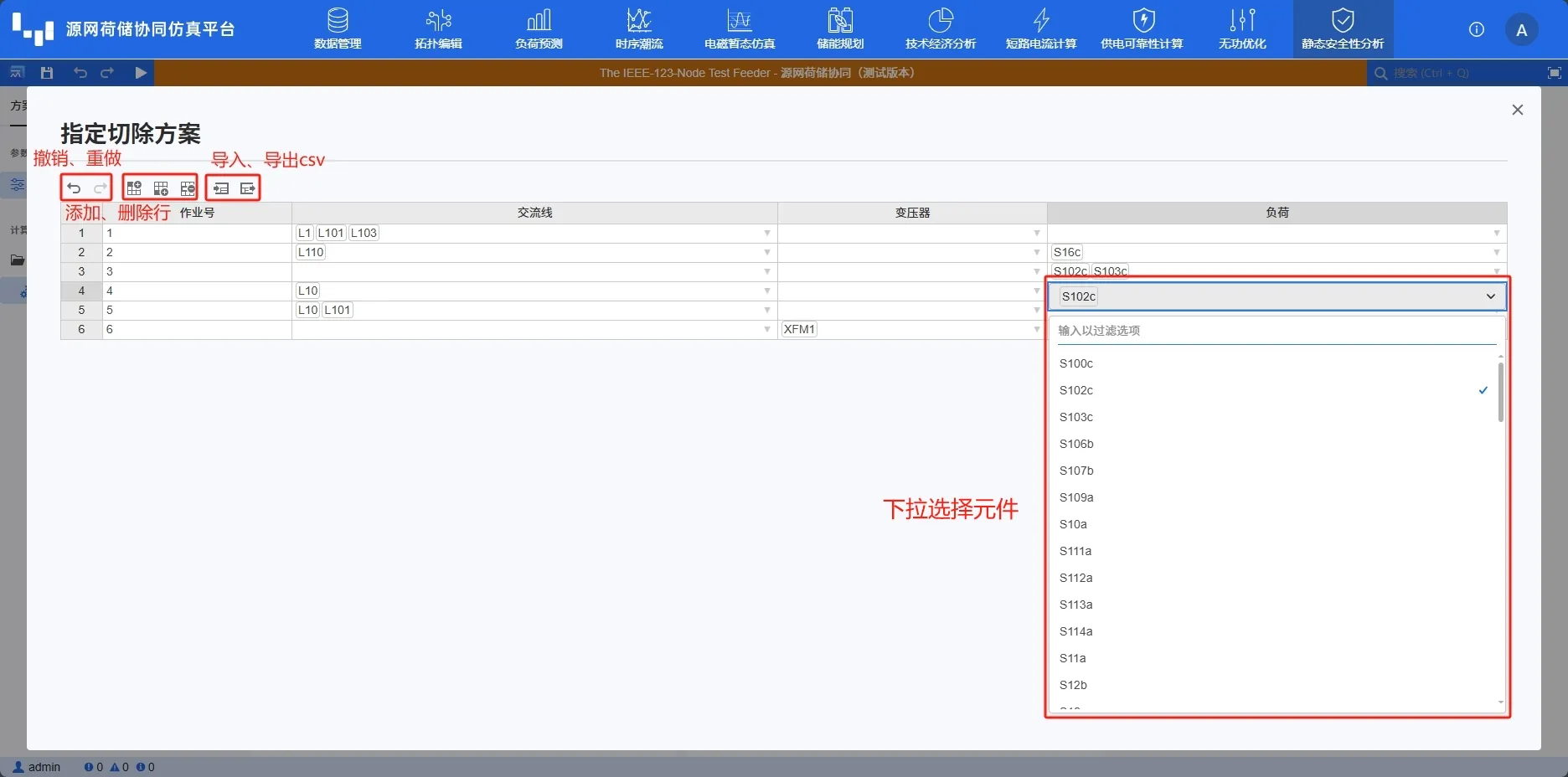The height and width of the screenshot is (777, 1568).
Task: Open the 技术经济分析 module
Action: point(941,29)
